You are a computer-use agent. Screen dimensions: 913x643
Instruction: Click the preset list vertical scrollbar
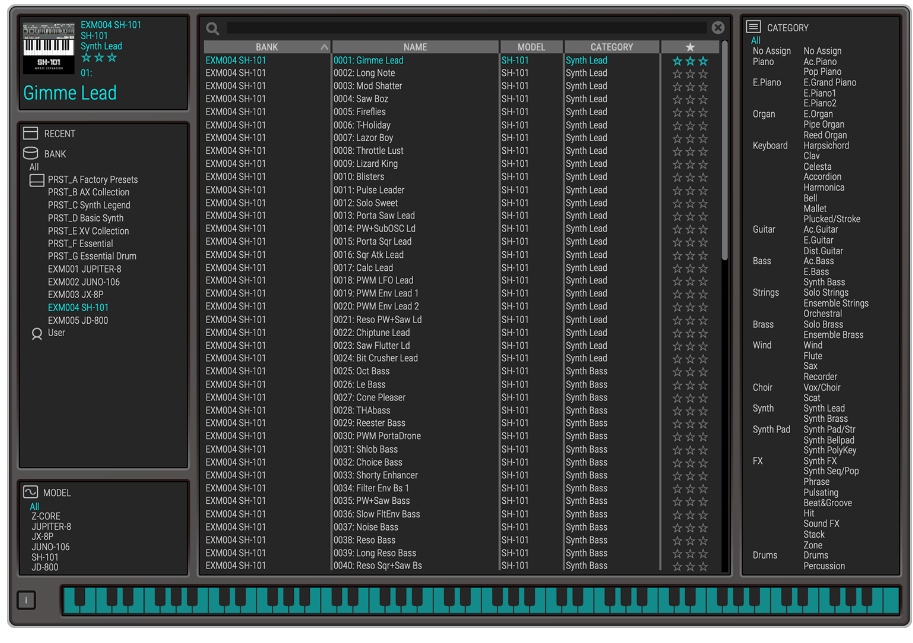(x=725, y=150)
